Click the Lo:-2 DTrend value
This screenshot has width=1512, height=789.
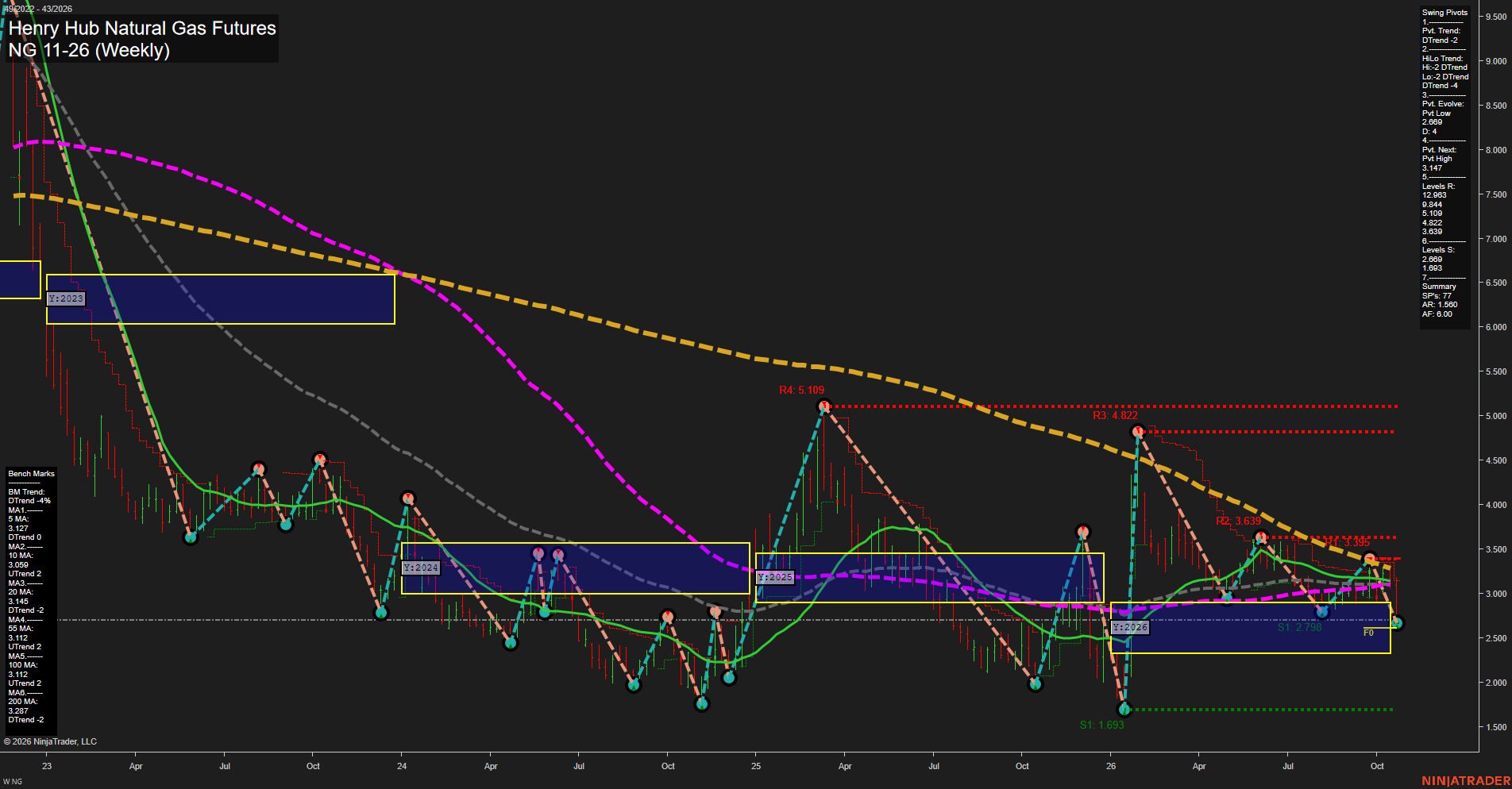pyautogui.click(x=1445, y=77)
